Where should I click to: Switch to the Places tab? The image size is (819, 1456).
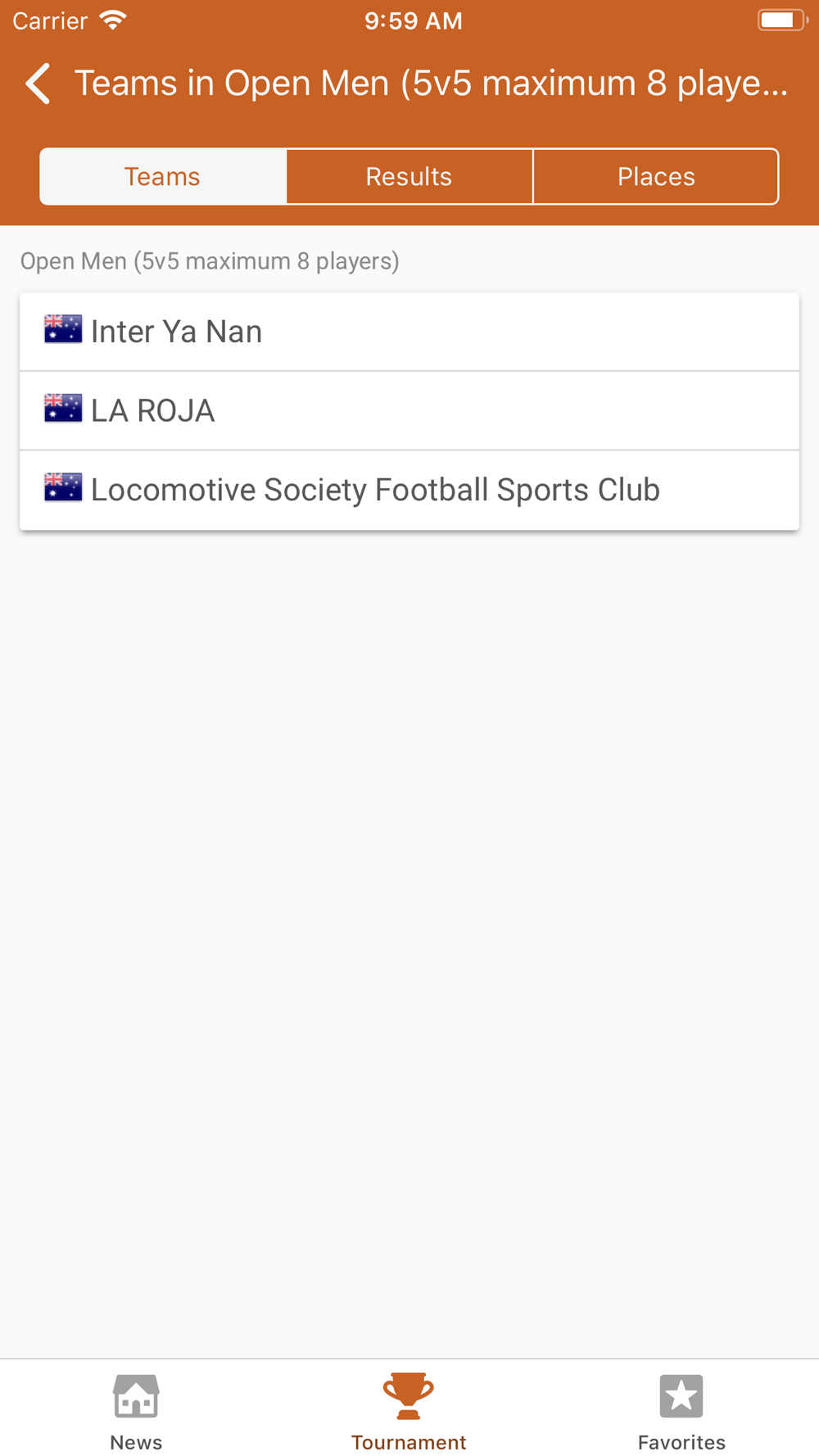point(656,177)
